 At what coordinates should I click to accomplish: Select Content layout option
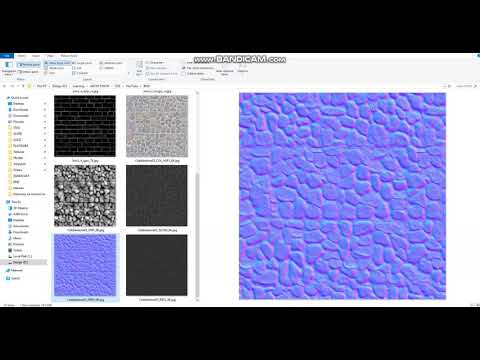[x=80, y=73]
